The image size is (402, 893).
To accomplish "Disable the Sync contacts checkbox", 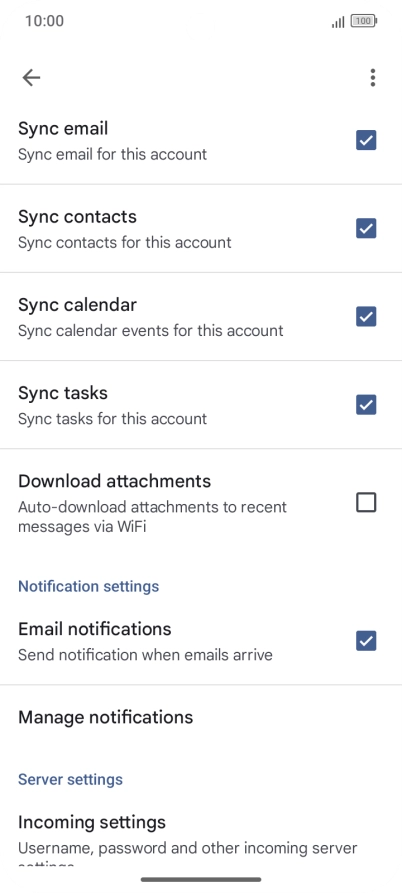I will pos(366,228).
